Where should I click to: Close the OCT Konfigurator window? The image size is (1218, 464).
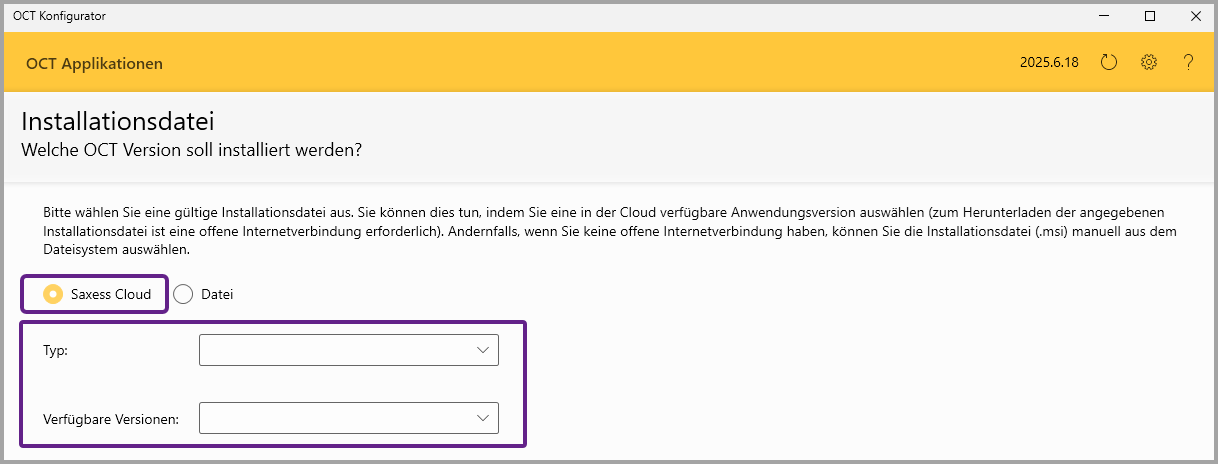coord(1195,16)
